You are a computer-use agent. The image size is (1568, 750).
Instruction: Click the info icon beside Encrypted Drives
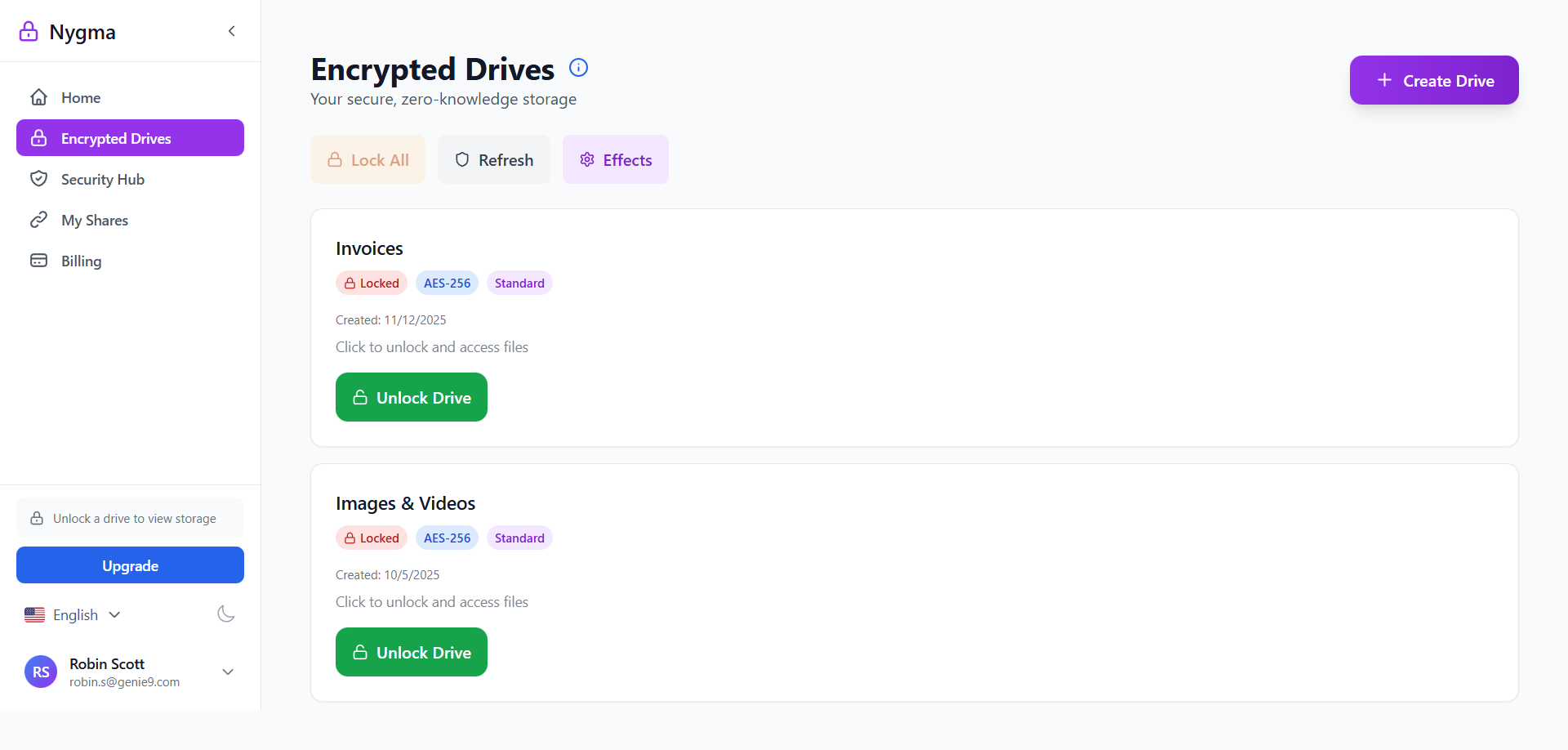pos(578,68)
